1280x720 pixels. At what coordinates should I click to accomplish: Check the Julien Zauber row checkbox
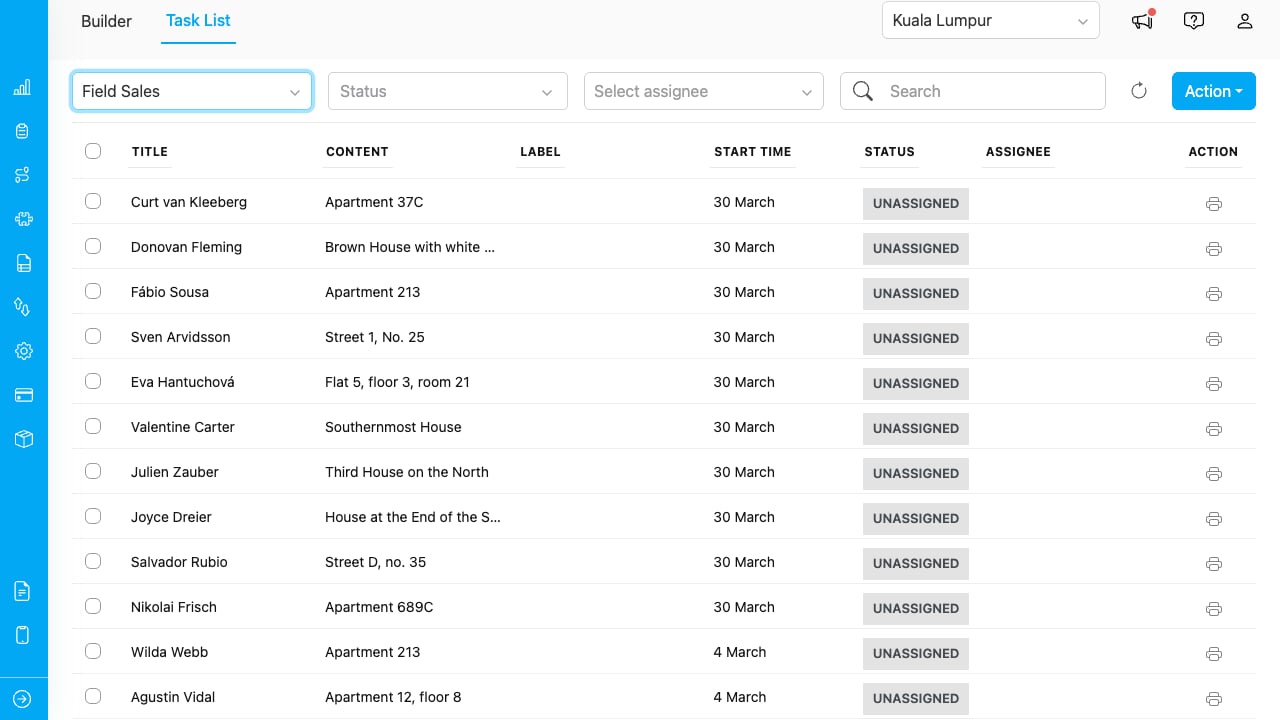coord(93,471)
